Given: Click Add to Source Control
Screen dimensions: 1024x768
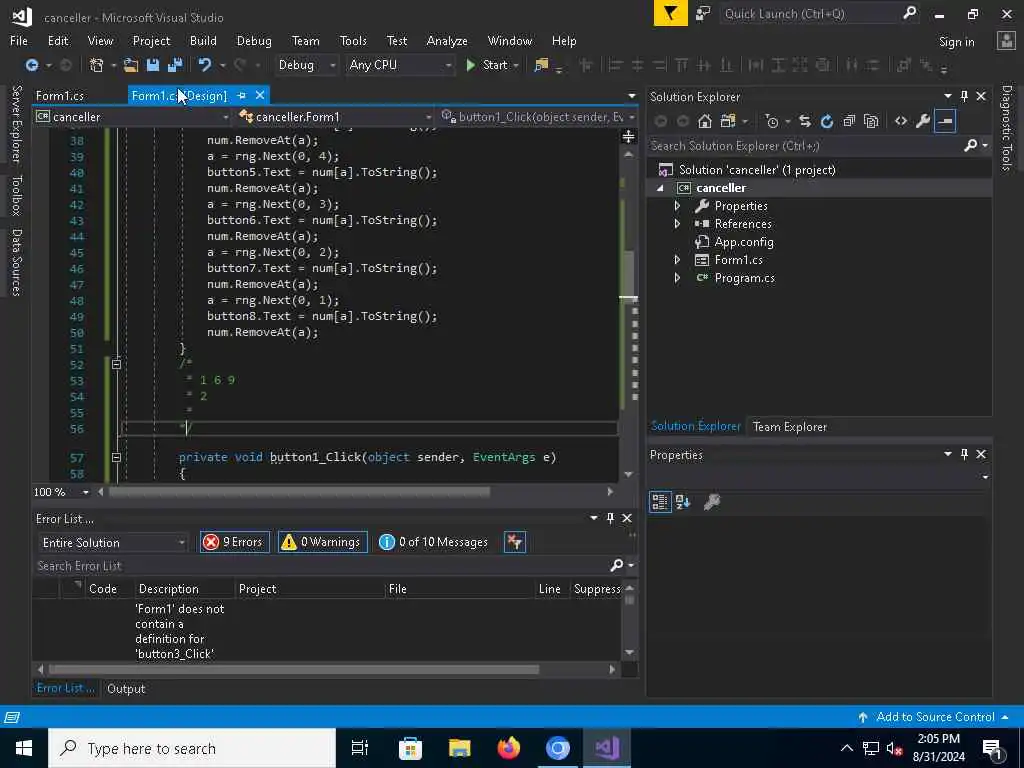Looking at the screenshot, I should pos(935,716).
